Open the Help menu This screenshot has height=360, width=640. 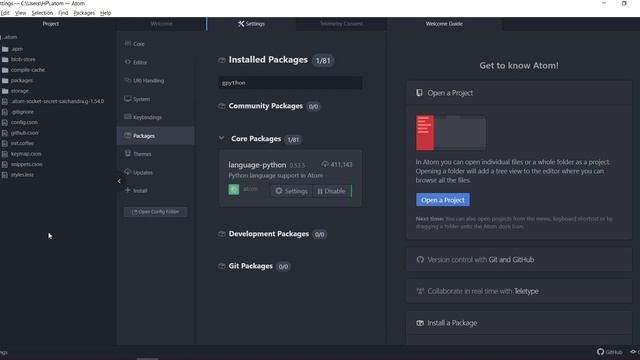coord(105,13)
